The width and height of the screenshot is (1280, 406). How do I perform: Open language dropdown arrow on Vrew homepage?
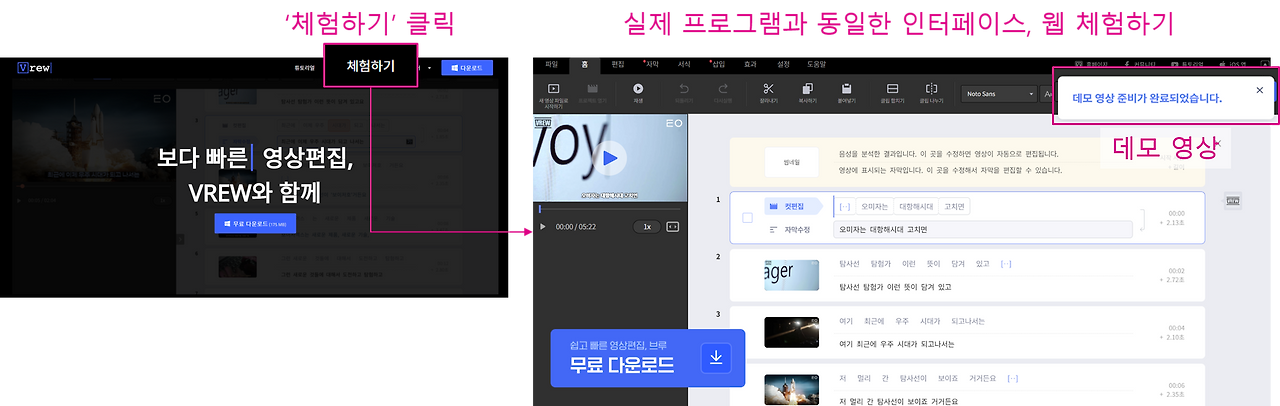pyautogui.click(x=429, y=68)
